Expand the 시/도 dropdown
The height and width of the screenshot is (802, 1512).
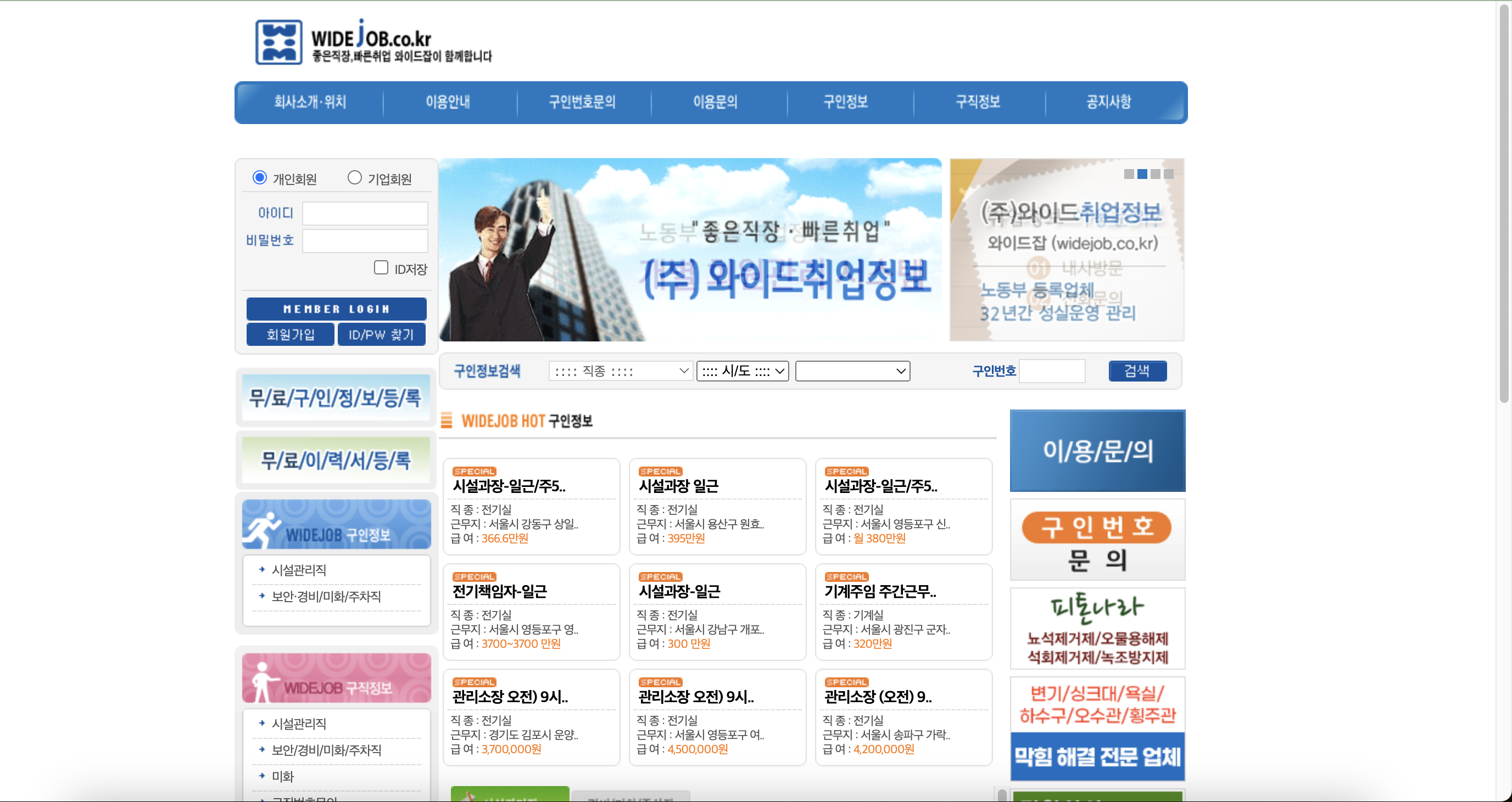[x=743, y=371]
